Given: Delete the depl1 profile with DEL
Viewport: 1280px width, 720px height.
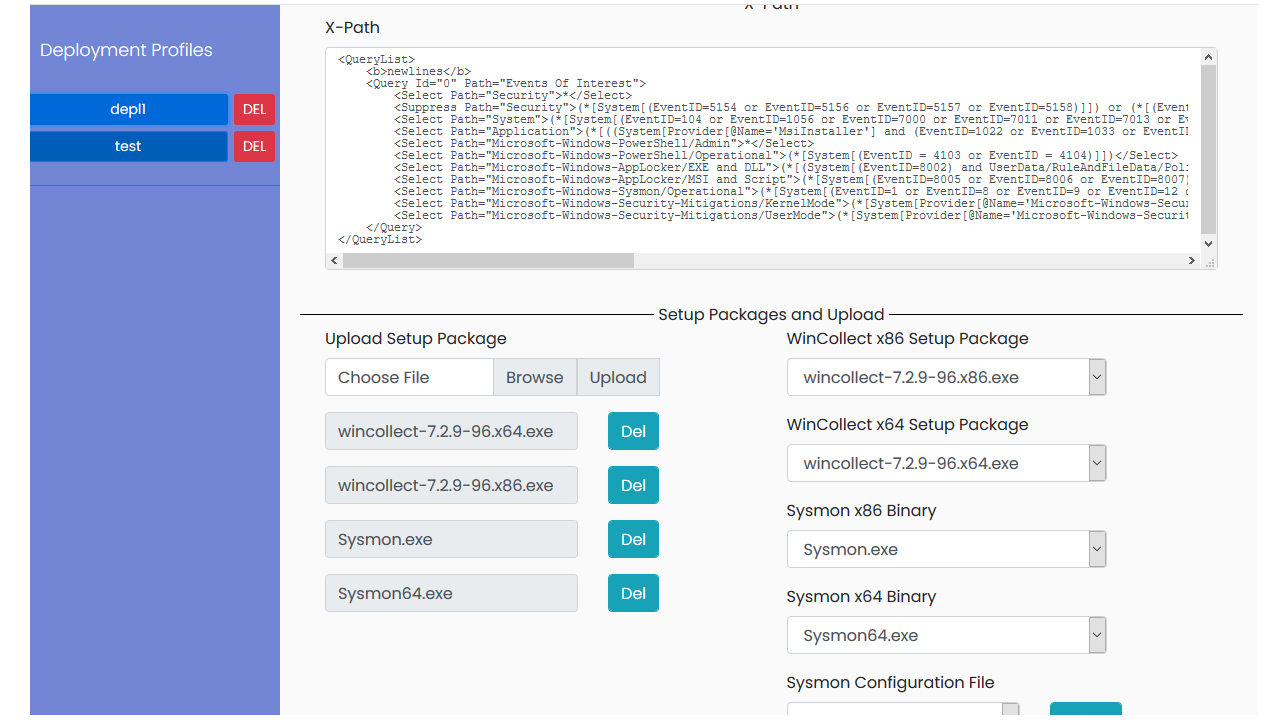Looking at the screenshot, I should [253, 110].
